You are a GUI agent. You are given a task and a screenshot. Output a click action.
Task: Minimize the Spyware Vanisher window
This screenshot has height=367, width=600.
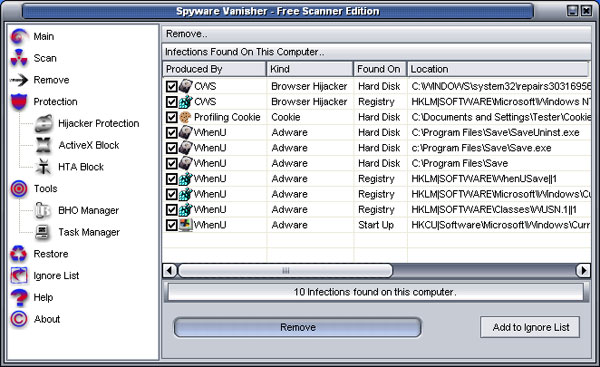point(572,11)
